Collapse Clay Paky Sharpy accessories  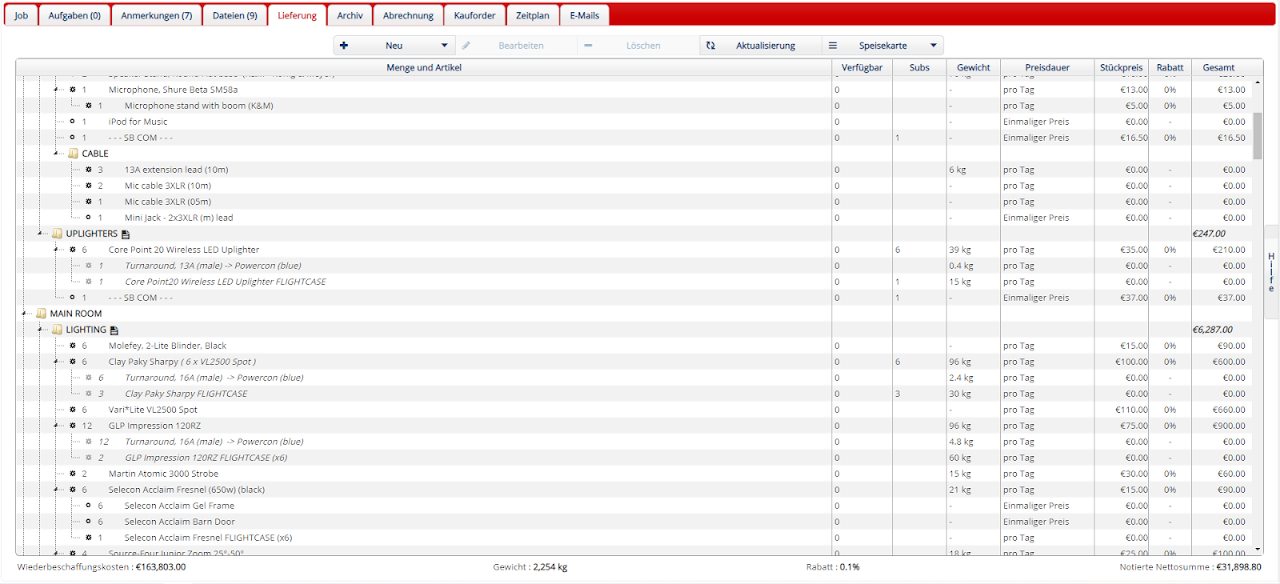56,362
